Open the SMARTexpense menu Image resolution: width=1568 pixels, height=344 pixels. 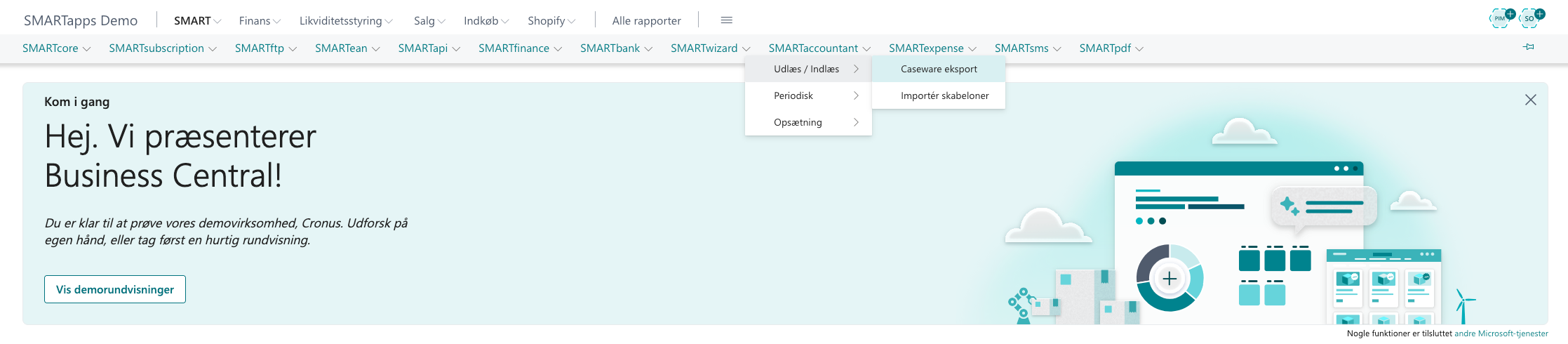click(x=932, y=48)
